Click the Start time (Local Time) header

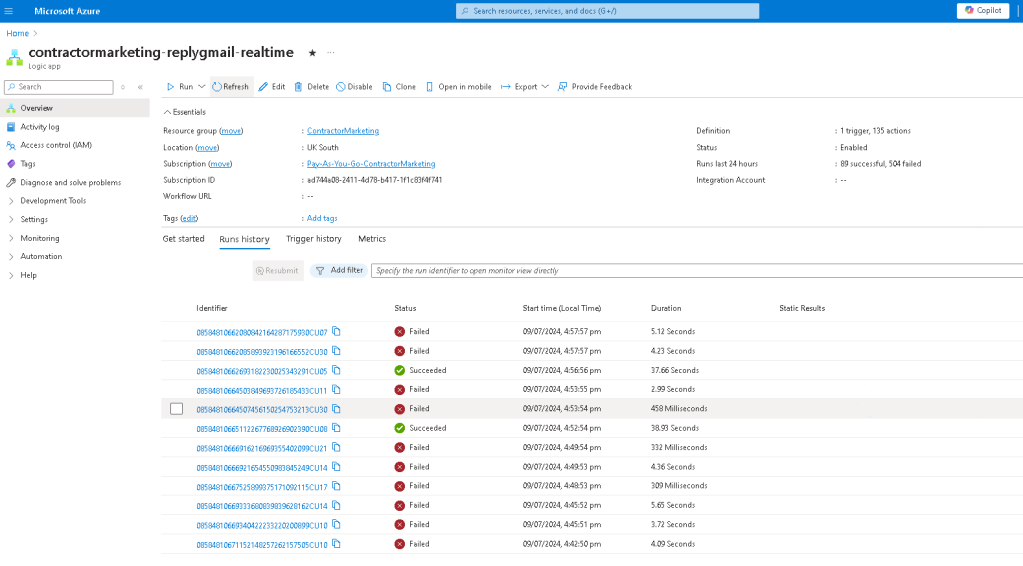coord(562,308)
